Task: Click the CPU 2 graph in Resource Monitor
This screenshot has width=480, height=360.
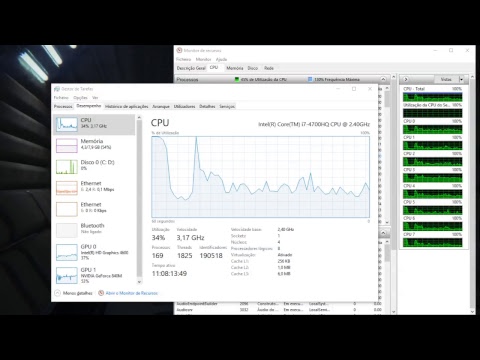Action: click(432, 162)
